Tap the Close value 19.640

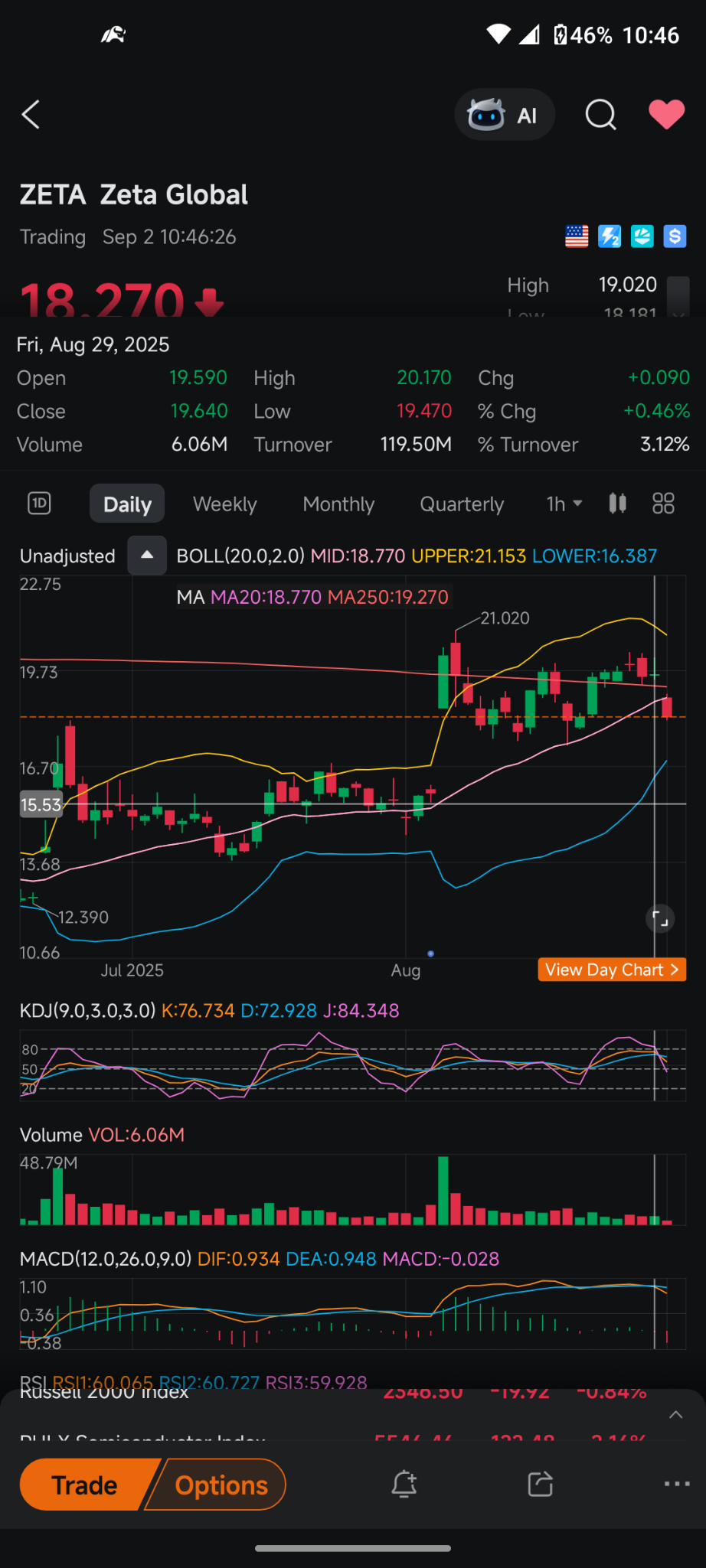click(x=199, y=411)
